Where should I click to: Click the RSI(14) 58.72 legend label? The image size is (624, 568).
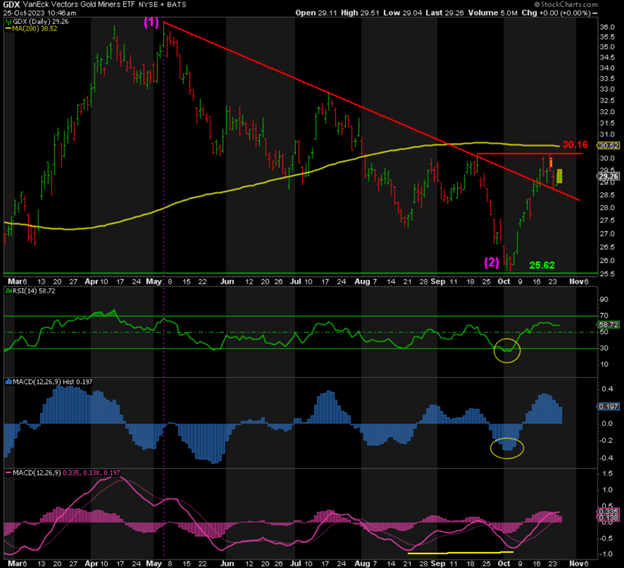[x=30, y=291]
